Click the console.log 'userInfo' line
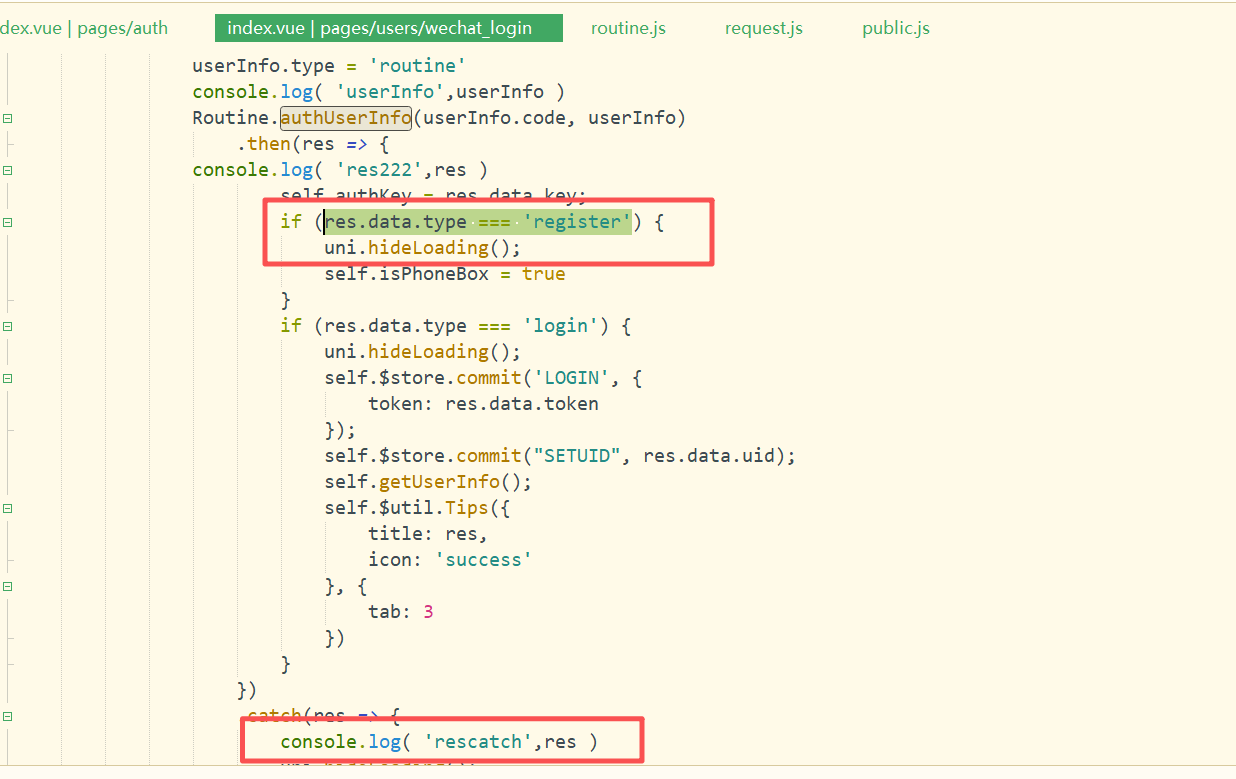The image size is (1236, 779). click(379, 92)
